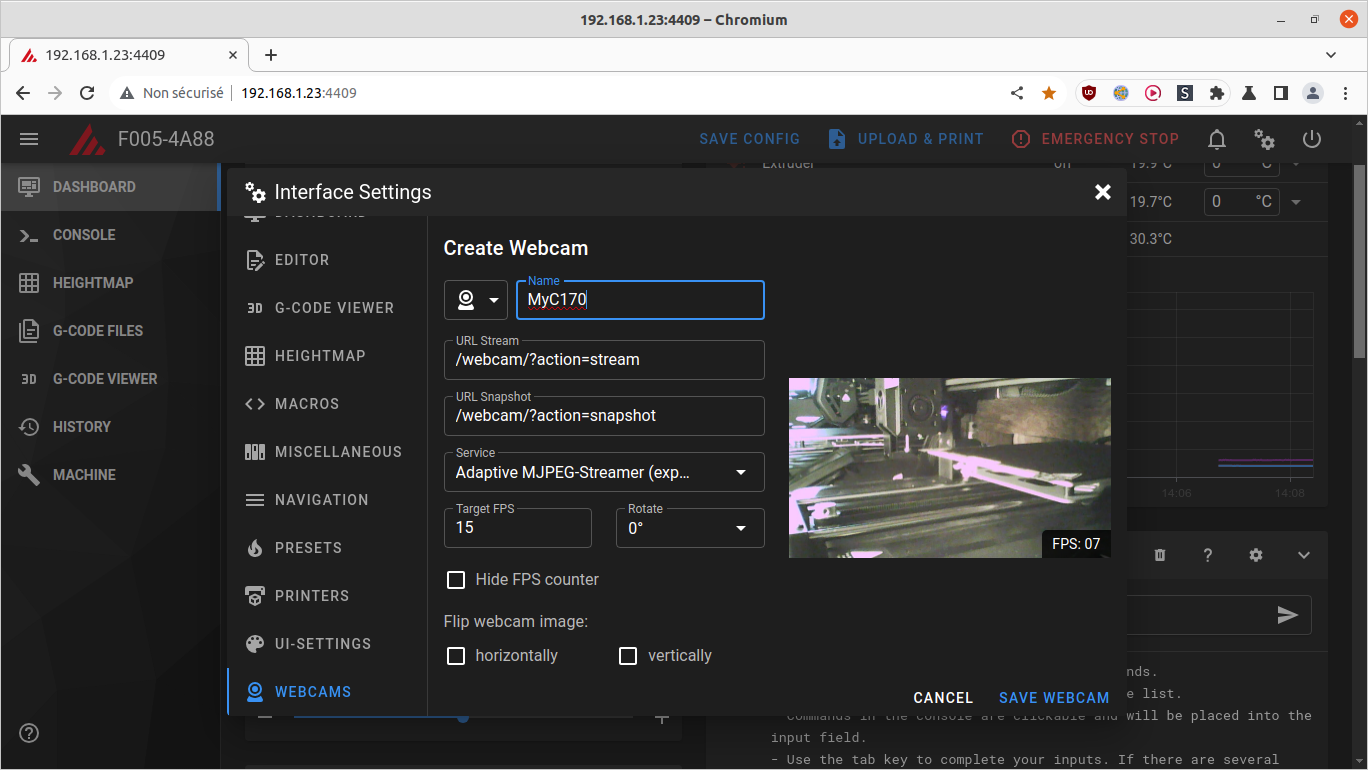The width and height of the screenshot is (1368, 770).
Task: Click the console trash clear icon
Action: pyautogui.click(x=1160, y=555)
